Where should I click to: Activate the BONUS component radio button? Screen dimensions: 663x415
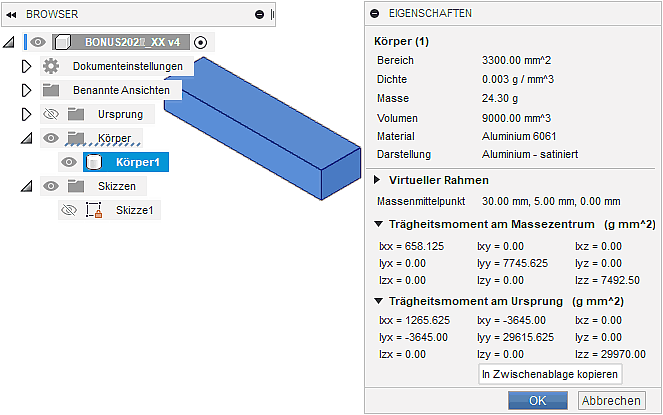[x=201, y=42]
